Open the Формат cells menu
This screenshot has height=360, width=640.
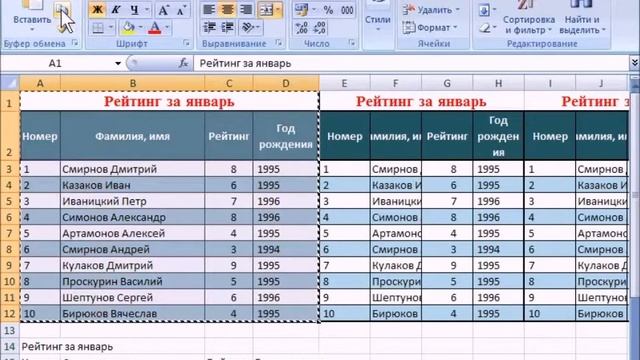click(430, 28)
